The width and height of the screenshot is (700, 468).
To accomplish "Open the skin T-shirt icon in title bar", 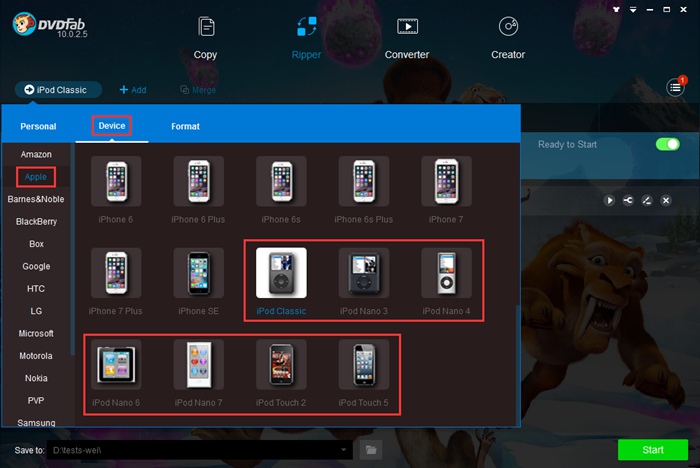I will (616, 9).
